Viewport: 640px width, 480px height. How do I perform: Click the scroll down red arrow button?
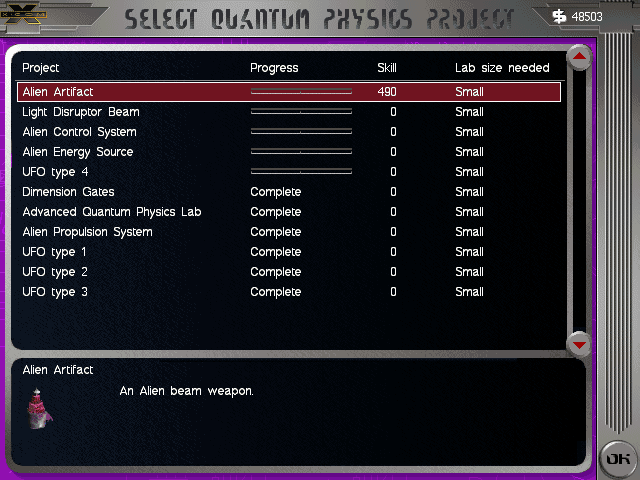579,345
